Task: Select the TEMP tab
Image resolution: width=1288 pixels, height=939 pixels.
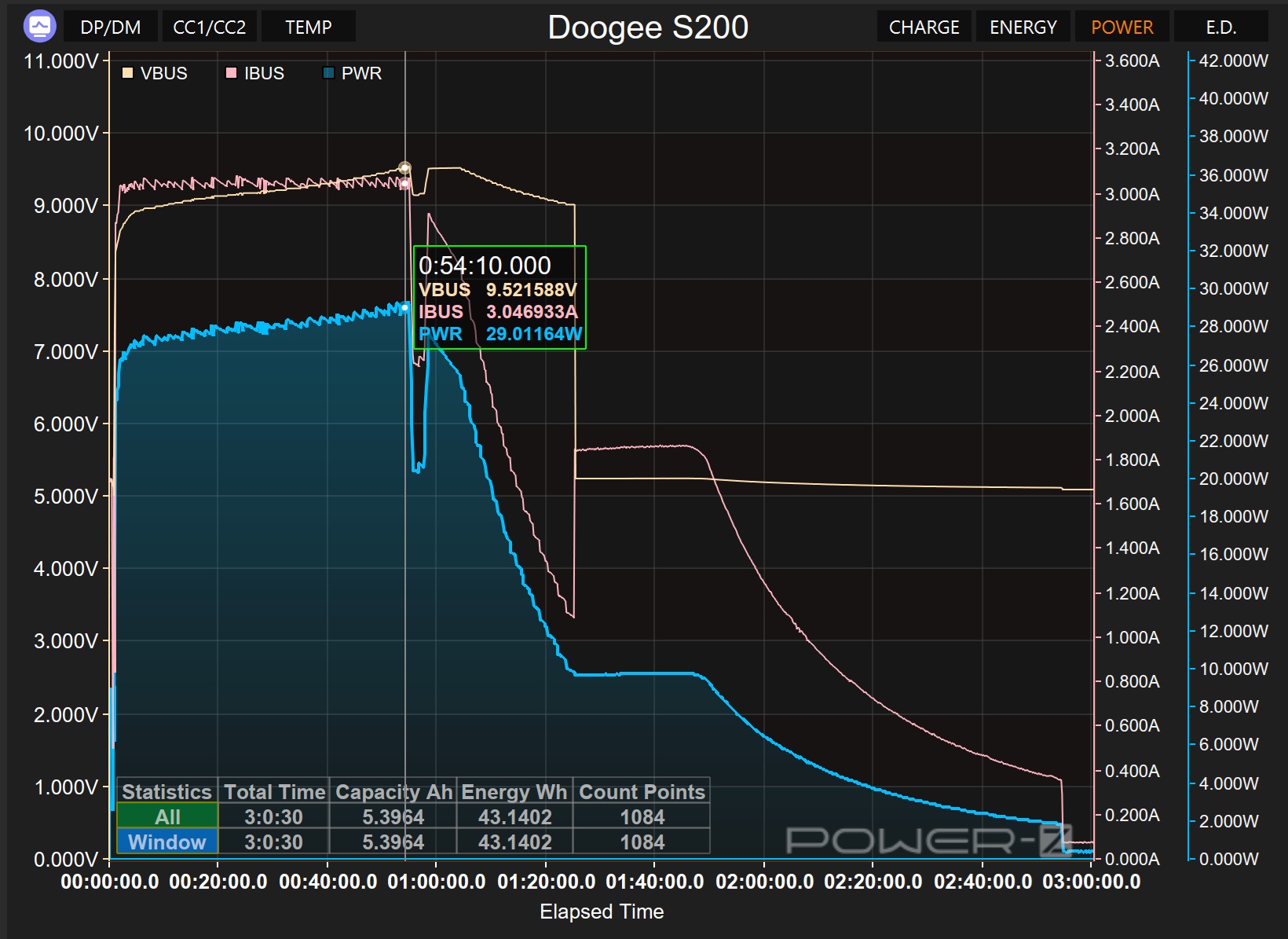Action: click(x=309, y=27)
